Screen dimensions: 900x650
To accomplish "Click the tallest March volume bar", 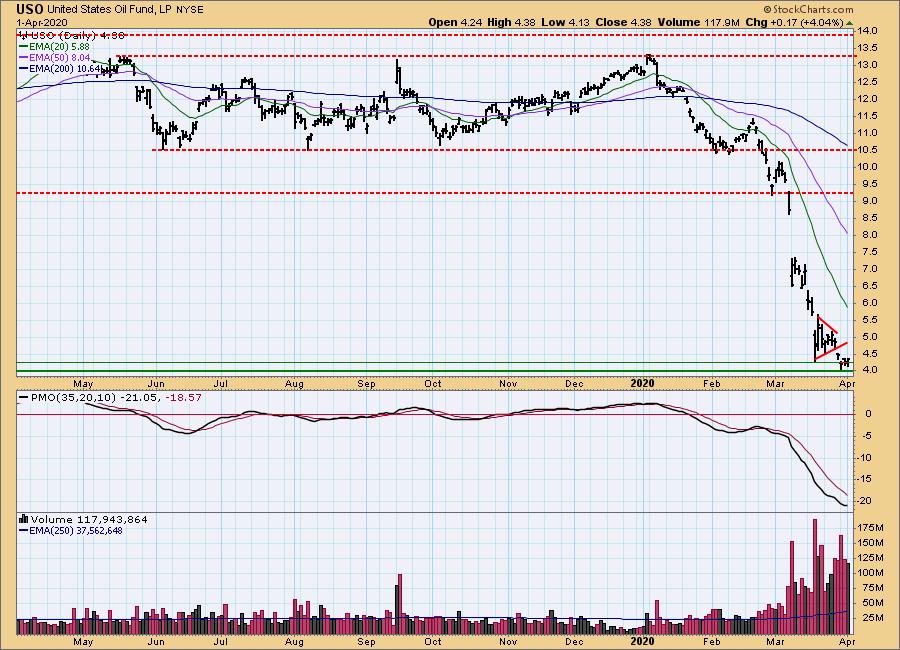I will (x=814, y=577).
